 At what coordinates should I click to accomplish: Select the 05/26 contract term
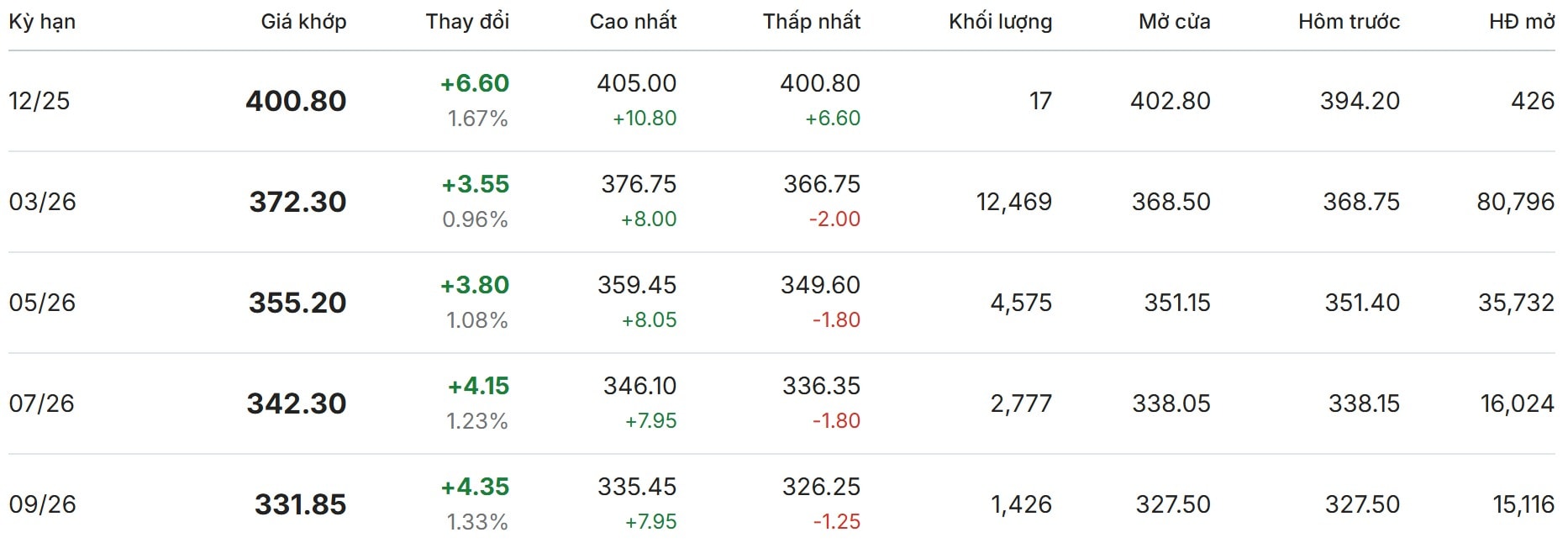(x=42, y=303)
